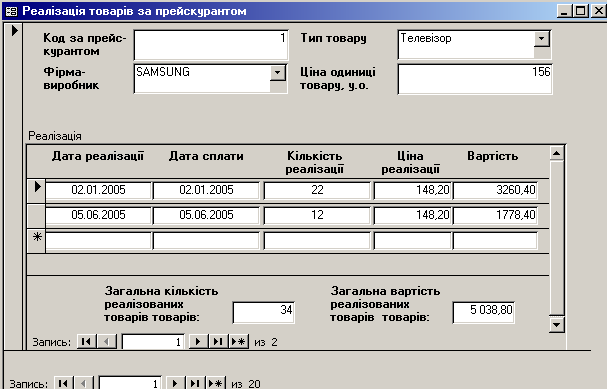Viewport: 607px width, 389px height.
Task: Click Дата сплати cell 02.01.2005
Action: pos(206,190)
